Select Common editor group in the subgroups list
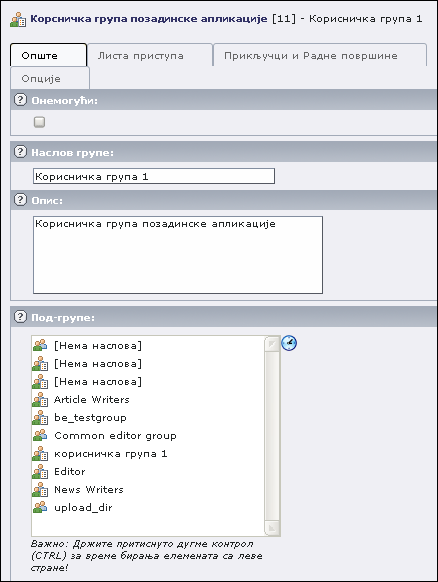The width and height of the screenshot is (438, 582). pos(115,435)
